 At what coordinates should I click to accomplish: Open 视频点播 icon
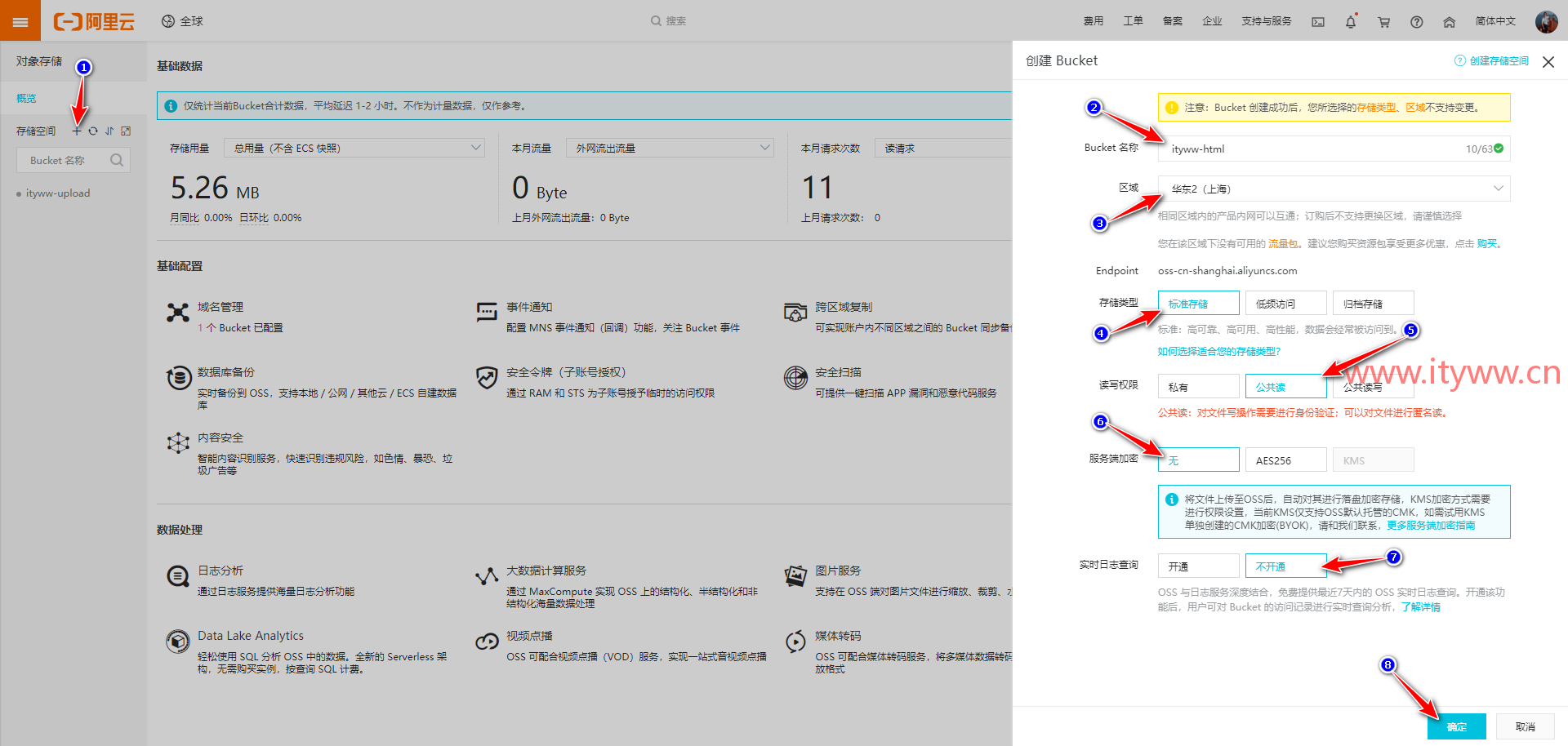click(x=487, y=642)
